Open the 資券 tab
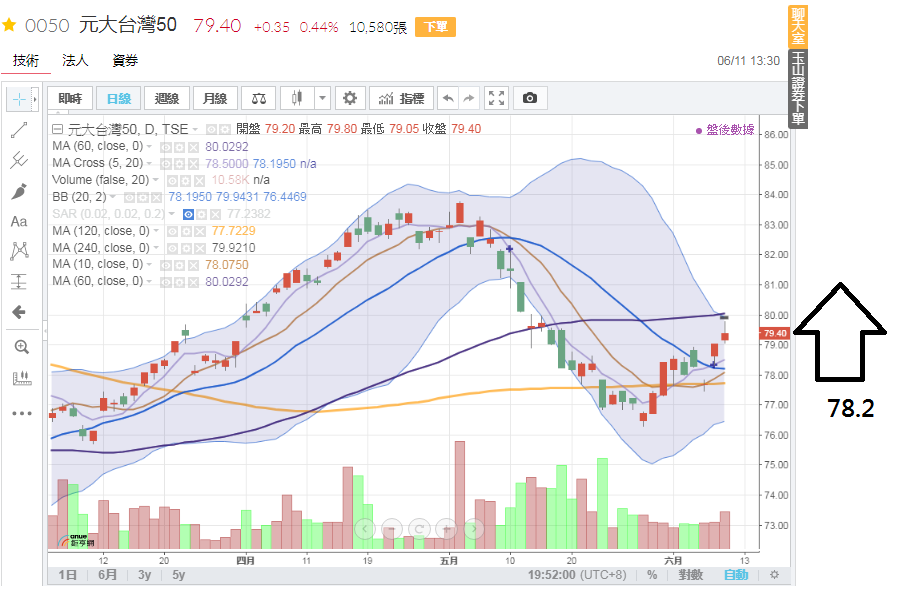The height and width of the screenshot is (600, 900). 125,61
